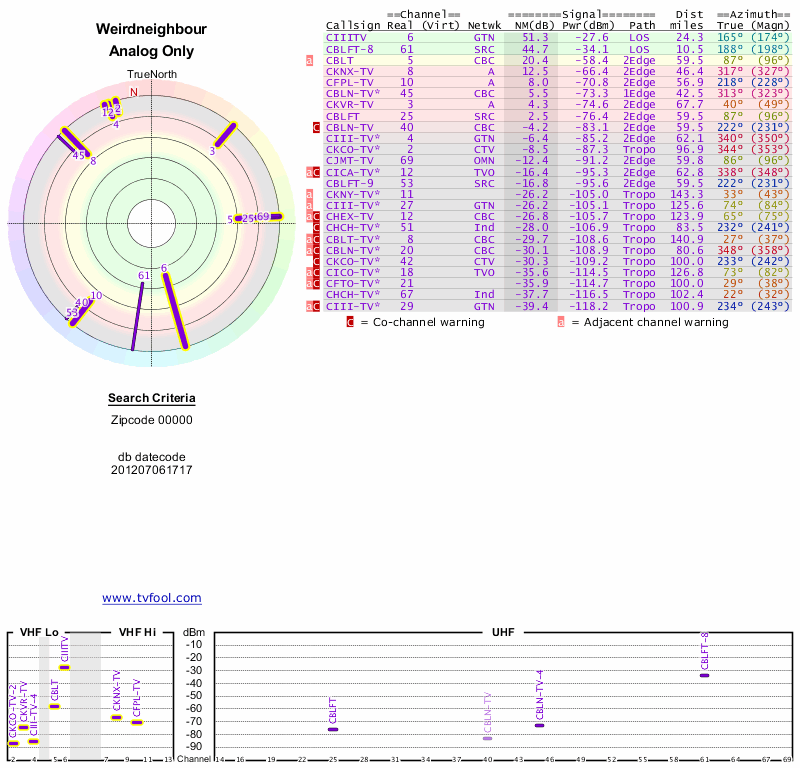
Task: Click the CBLT marker in the VHF chart
Action: tap(54, 706)
